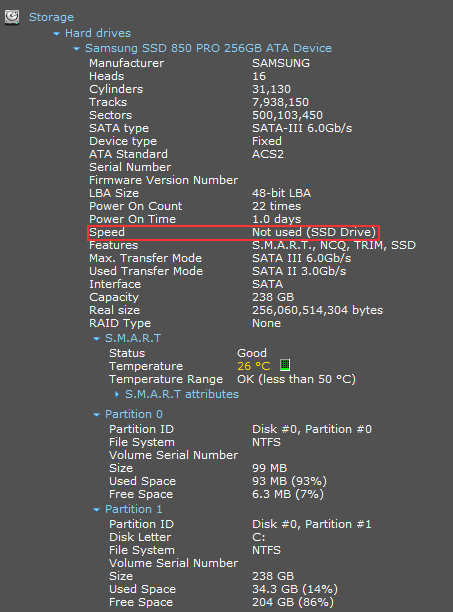Click Used Transfer Mode value SATA II 3.0Gb/s

(x=299, y=271)
